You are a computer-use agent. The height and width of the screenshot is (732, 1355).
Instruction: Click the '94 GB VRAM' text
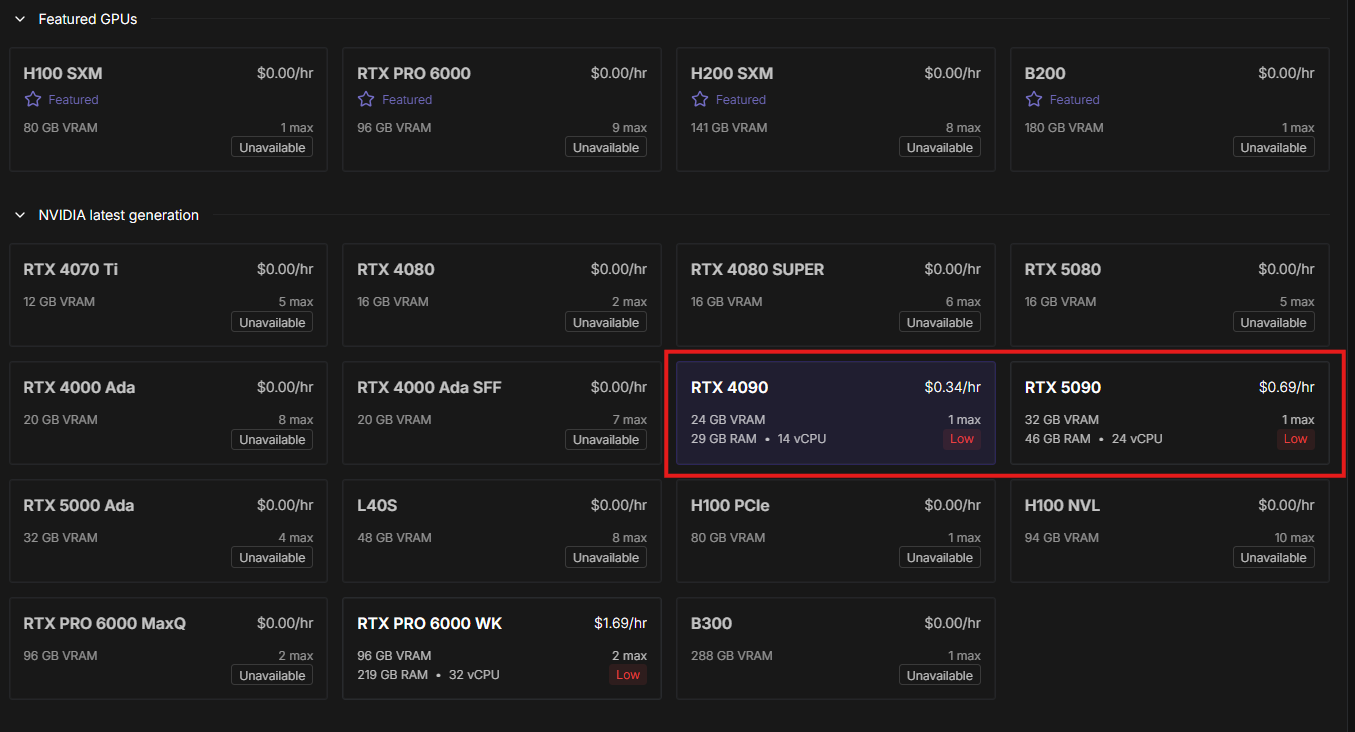pos(1062,537)
